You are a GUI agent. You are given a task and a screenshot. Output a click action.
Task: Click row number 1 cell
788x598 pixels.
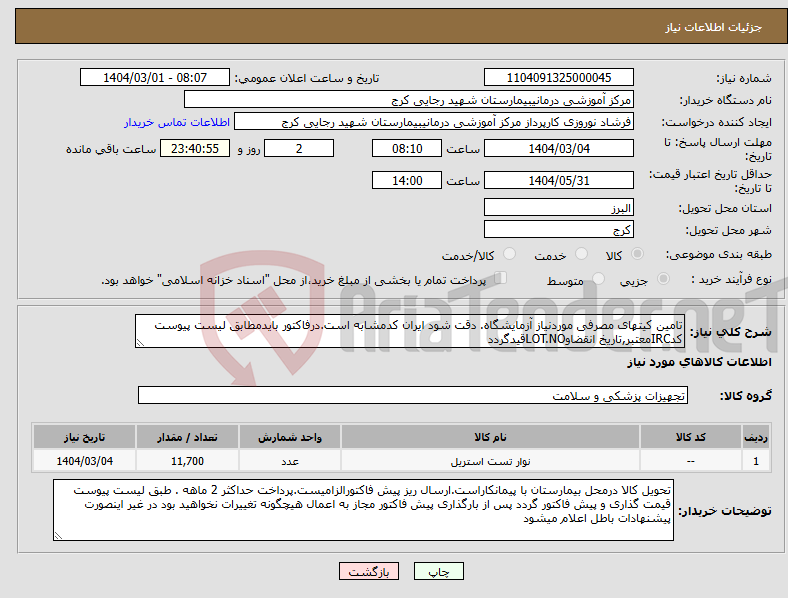coord(756,461)
